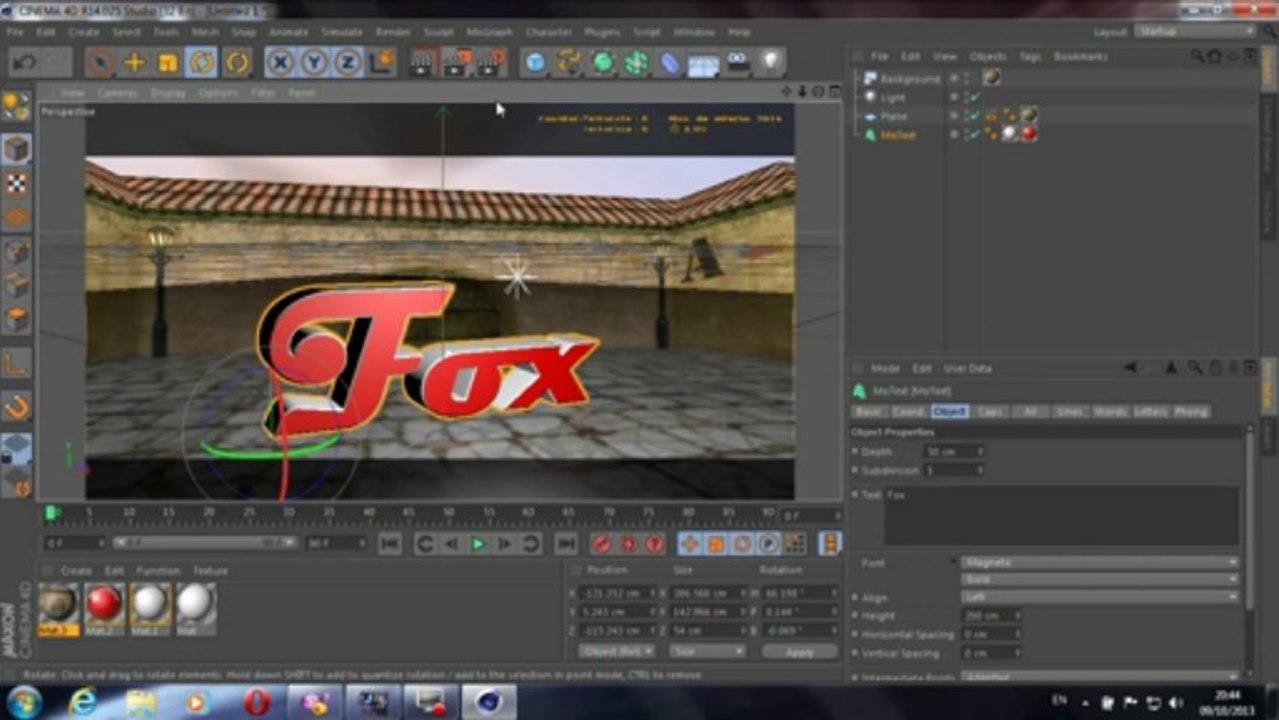
Task: Select the Enable Axis L-shaped icon
Action: pos(16,363)
